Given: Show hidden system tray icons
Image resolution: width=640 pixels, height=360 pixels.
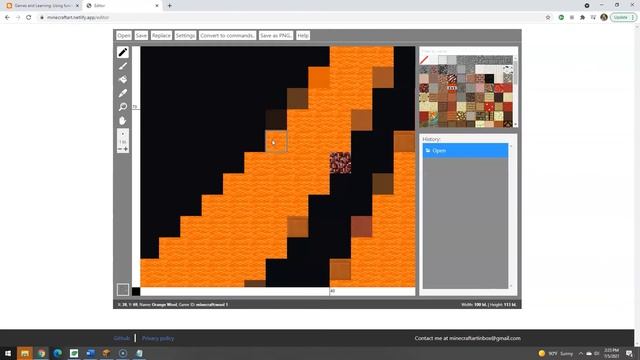Looking at the screenshot, I should tap(580, 353).
